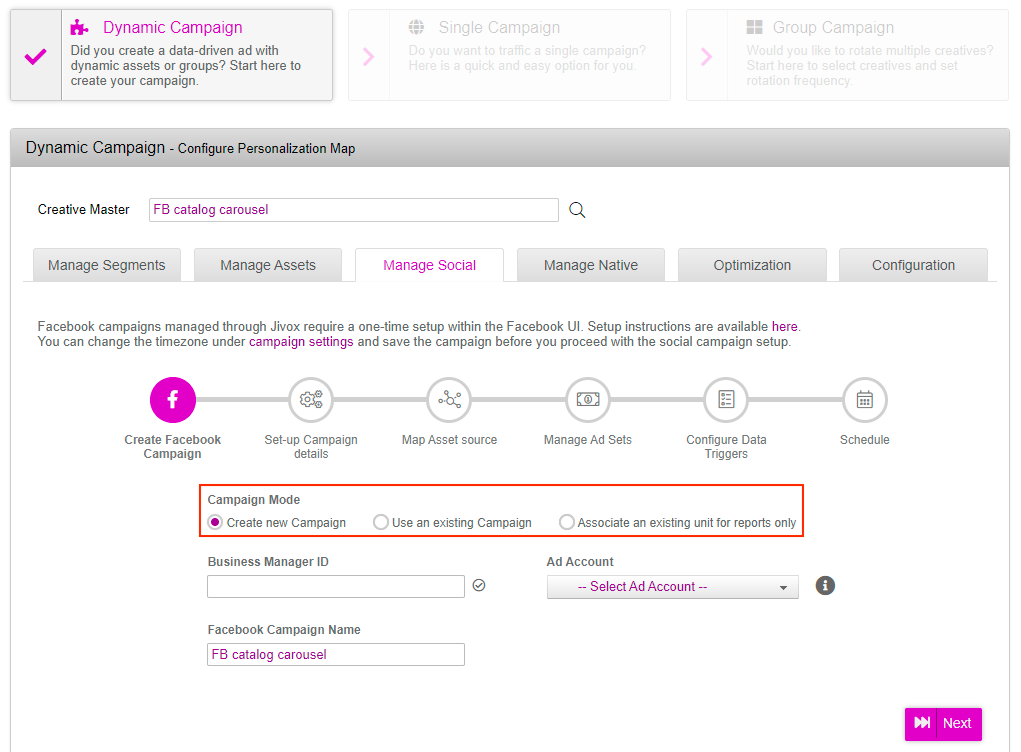Click the 'Create Facebook Campaign' step label
The height and width of the screenshot is (752, 1021).
pos(173,447)
